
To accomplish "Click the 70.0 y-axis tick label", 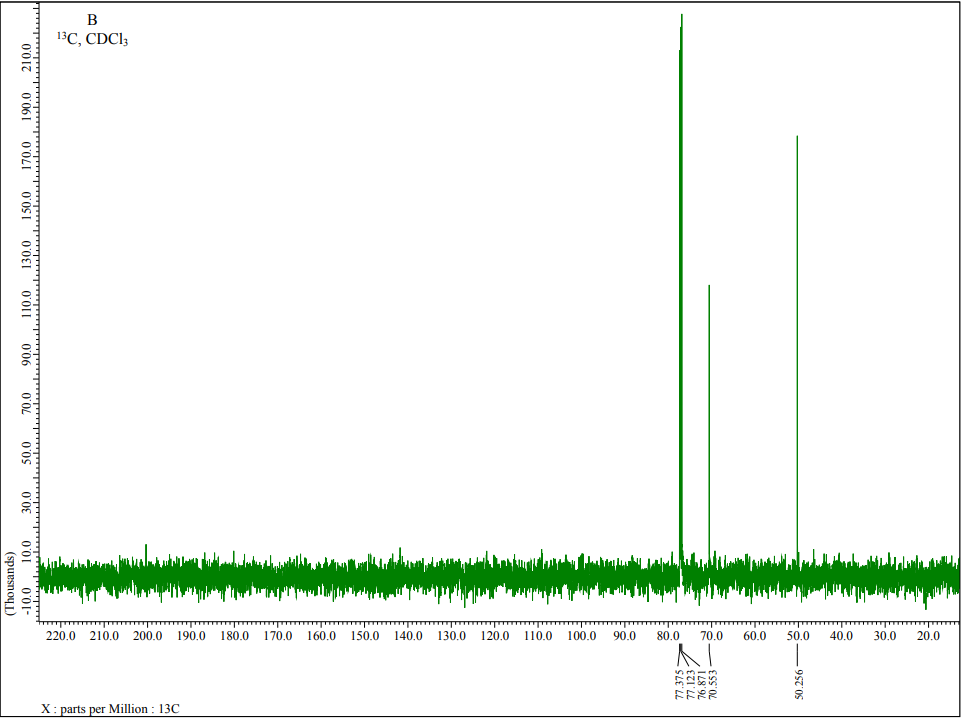I will tap(27, 404).
